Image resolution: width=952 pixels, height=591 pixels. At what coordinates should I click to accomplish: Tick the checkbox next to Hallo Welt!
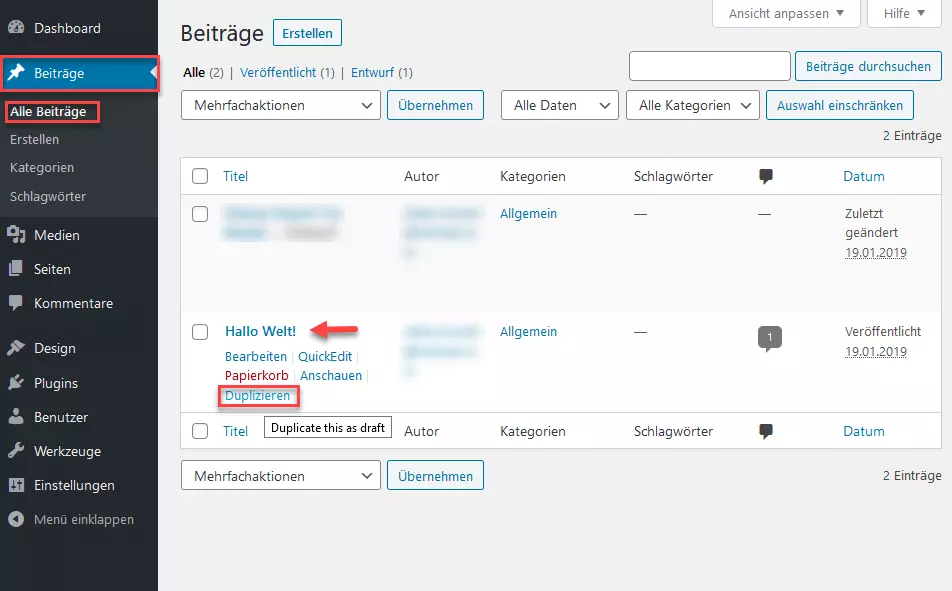click(x=200, y=332)
